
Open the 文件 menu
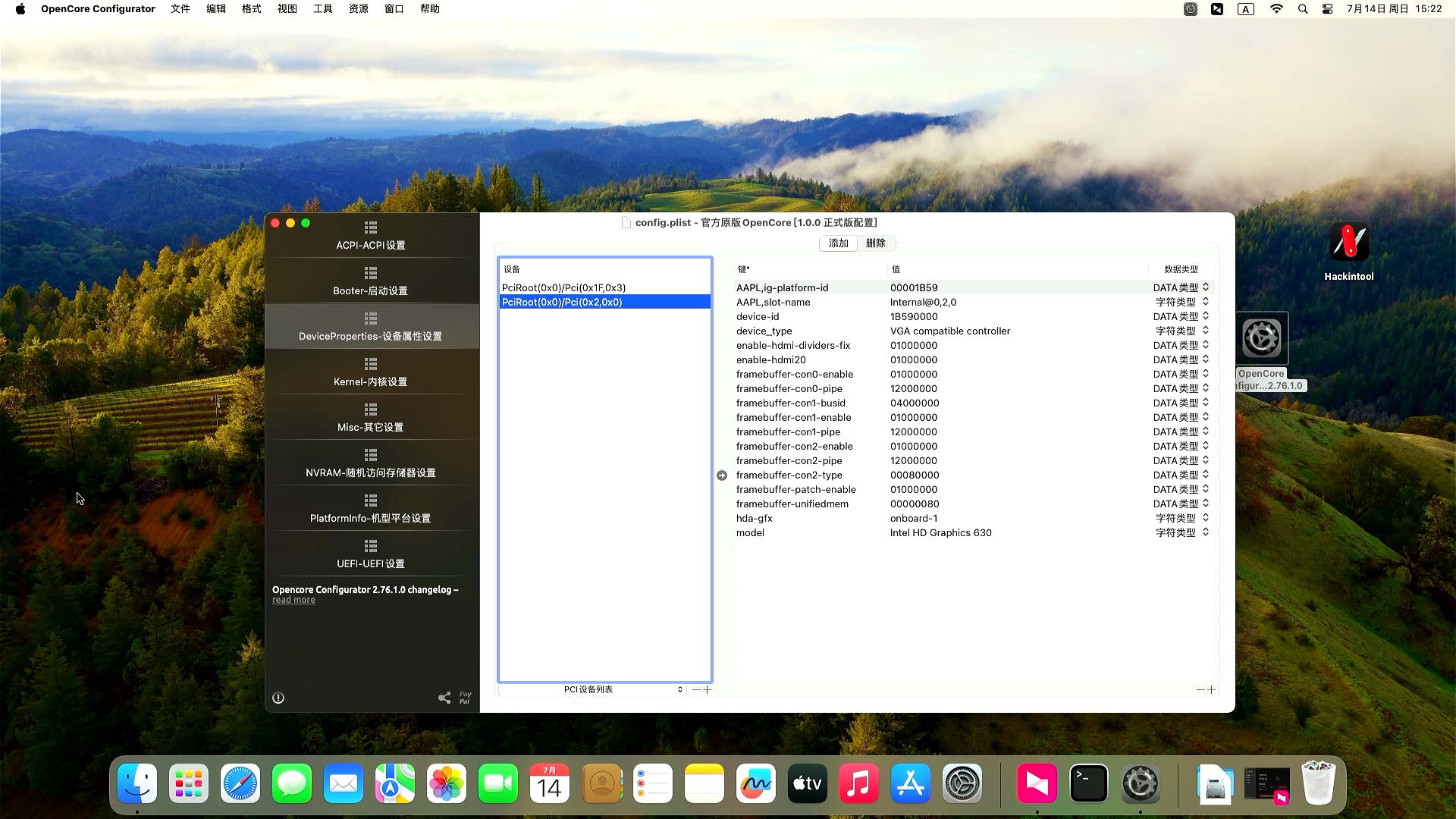pyautogui.click(x=180, y=9)
